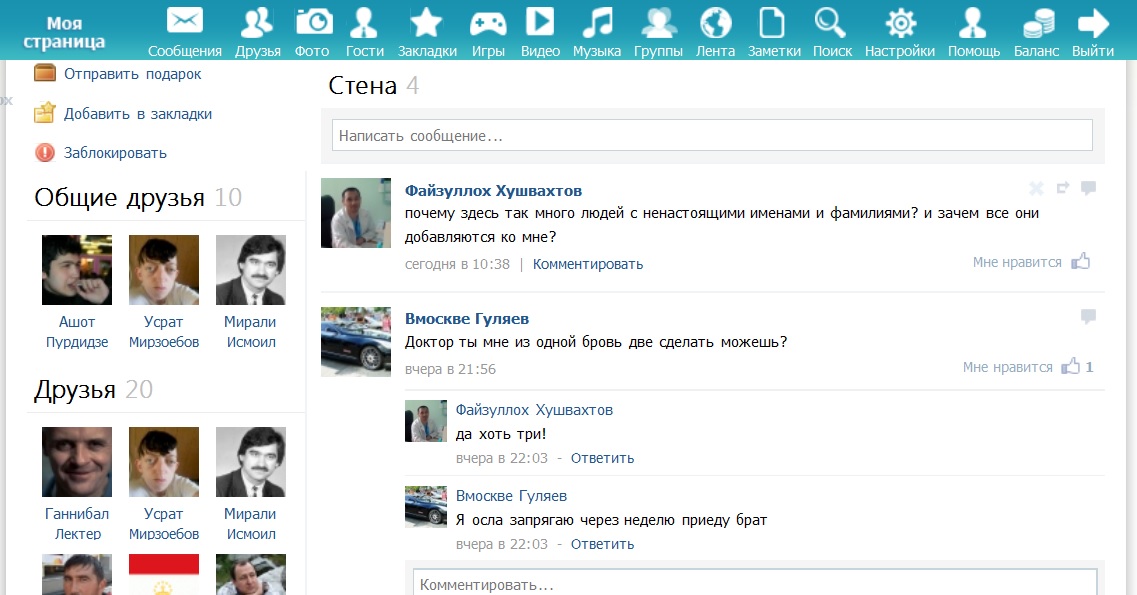The height and width of the screenshot is (595, 1137).
Task: Click in Комментировать reply field
Action: (755, 583)
